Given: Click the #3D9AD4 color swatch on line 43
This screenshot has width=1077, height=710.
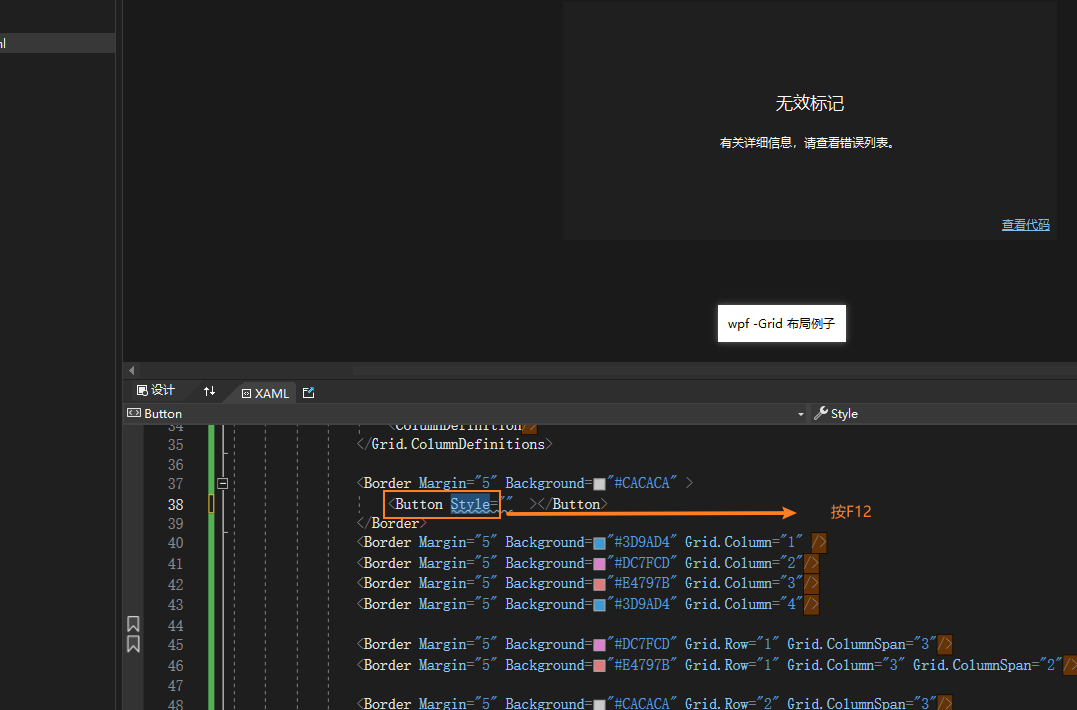Looking at the screenshot, I should point(599,605).
